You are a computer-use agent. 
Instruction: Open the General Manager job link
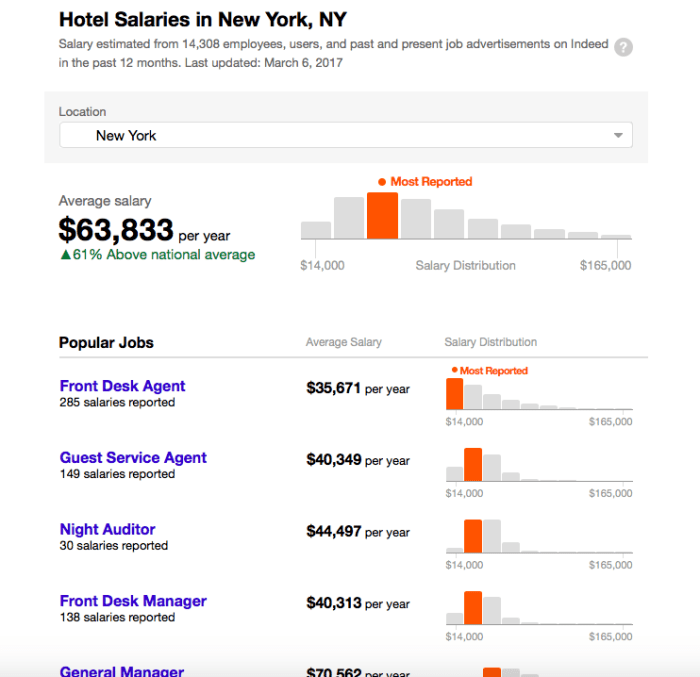(x=122, y=671)
